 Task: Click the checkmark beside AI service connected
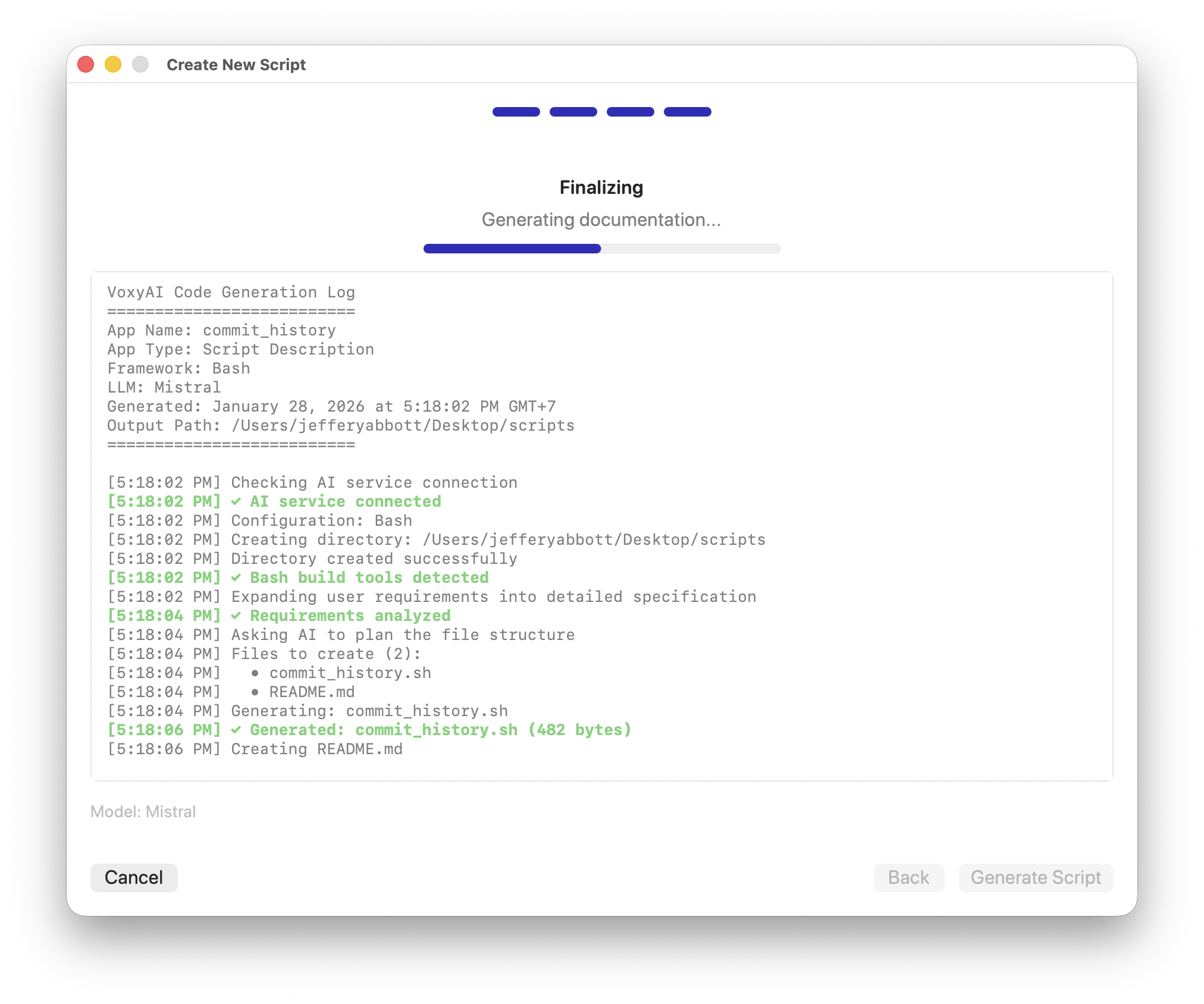click(x=236, y=502)
